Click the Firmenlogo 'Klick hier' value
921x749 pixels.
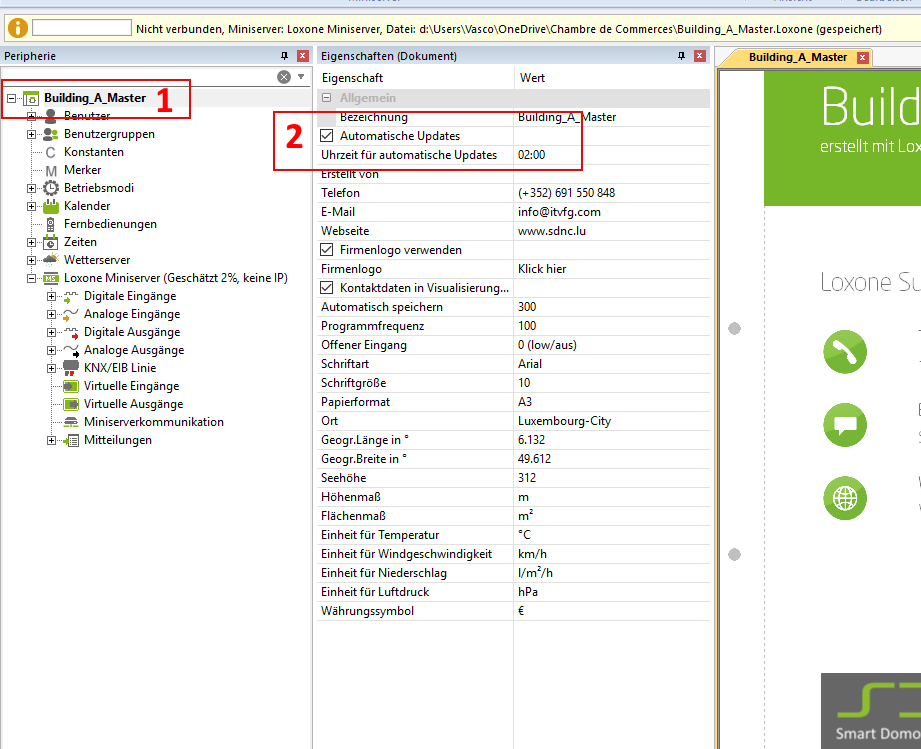(542, 269)
